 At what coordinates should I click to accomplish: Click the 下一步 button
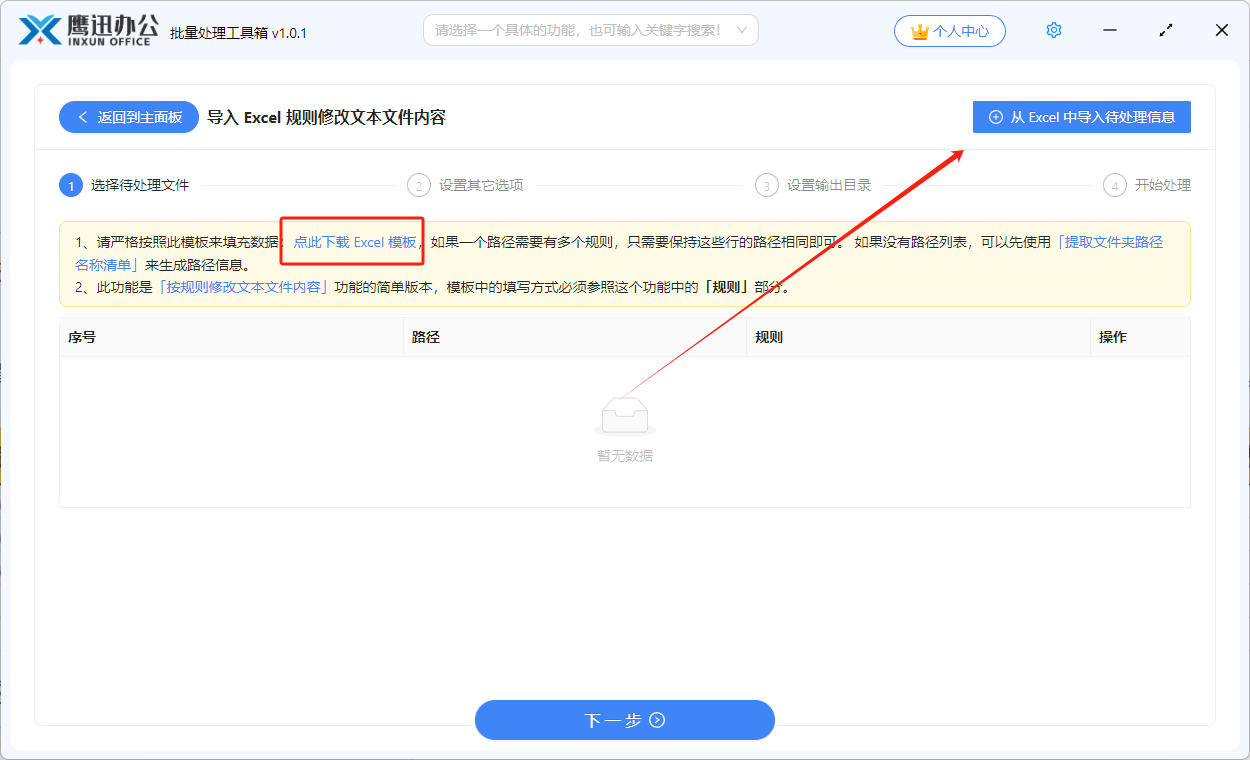point(624,720)
